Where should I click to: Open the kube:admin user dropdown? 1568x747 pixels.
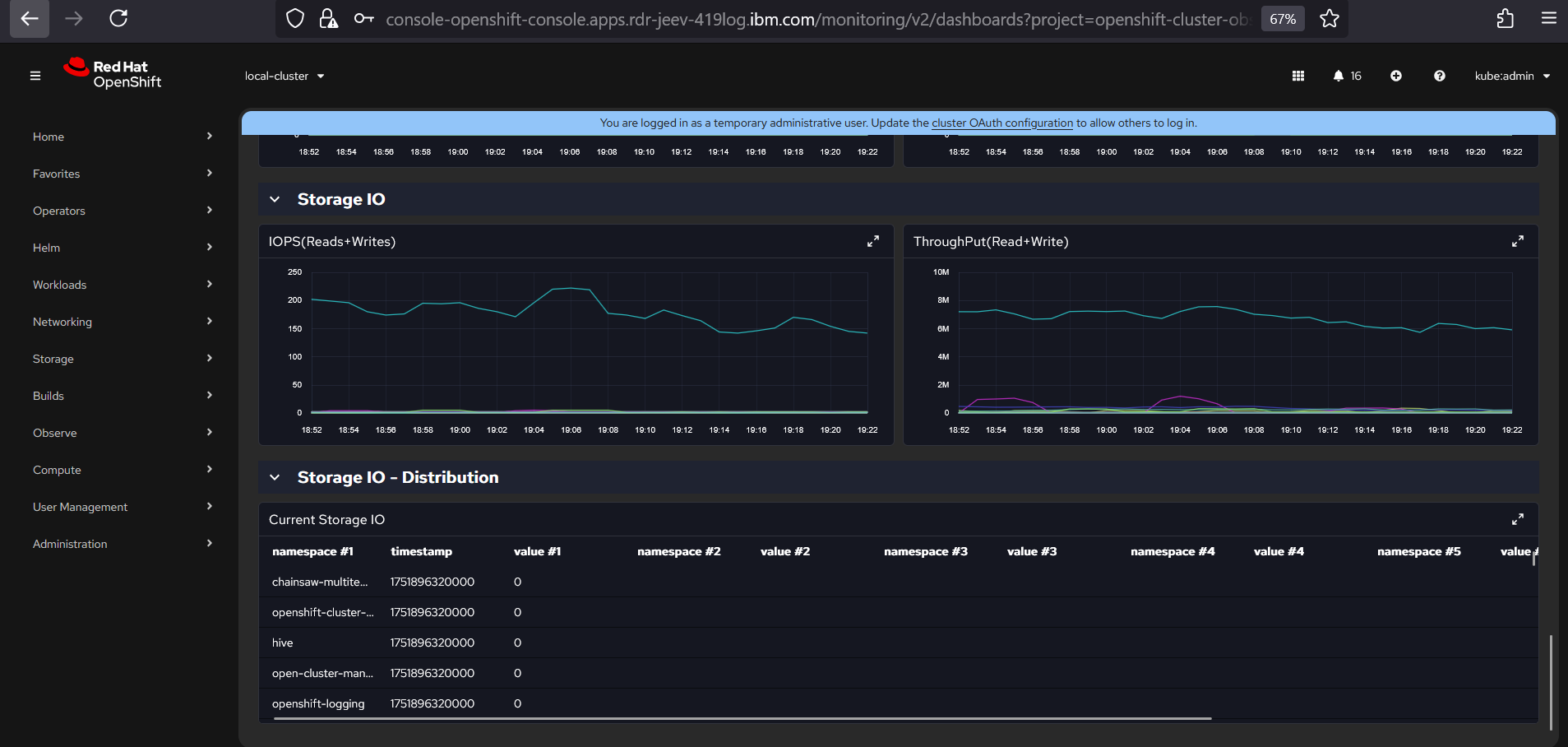(1512, 76)
